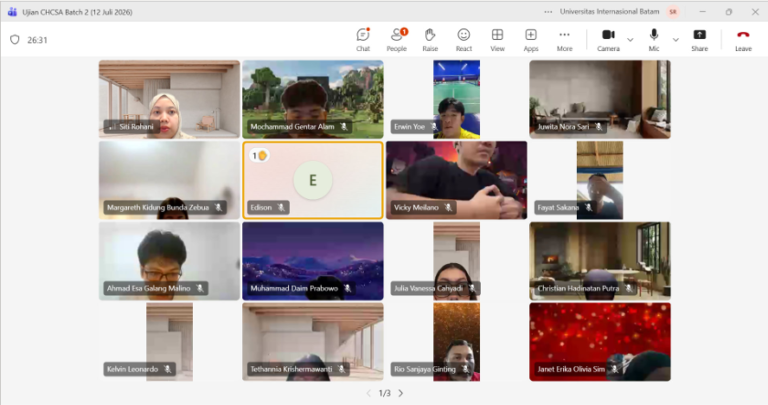Screen dimensions: 768x405
Task: Open title bar ellipsis settings menu
Action: (548, 12)
